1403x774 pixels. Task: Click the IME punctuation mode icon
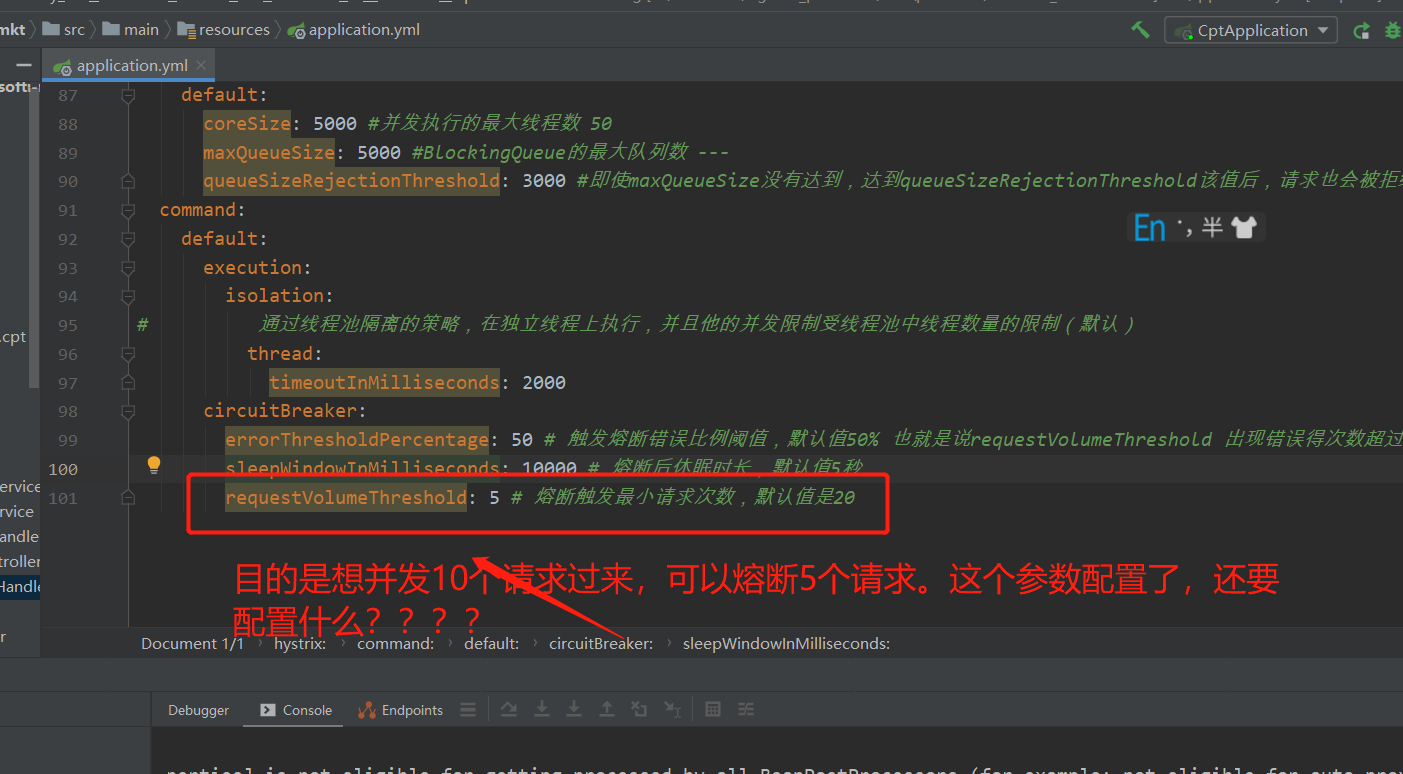click(1186, 228)
